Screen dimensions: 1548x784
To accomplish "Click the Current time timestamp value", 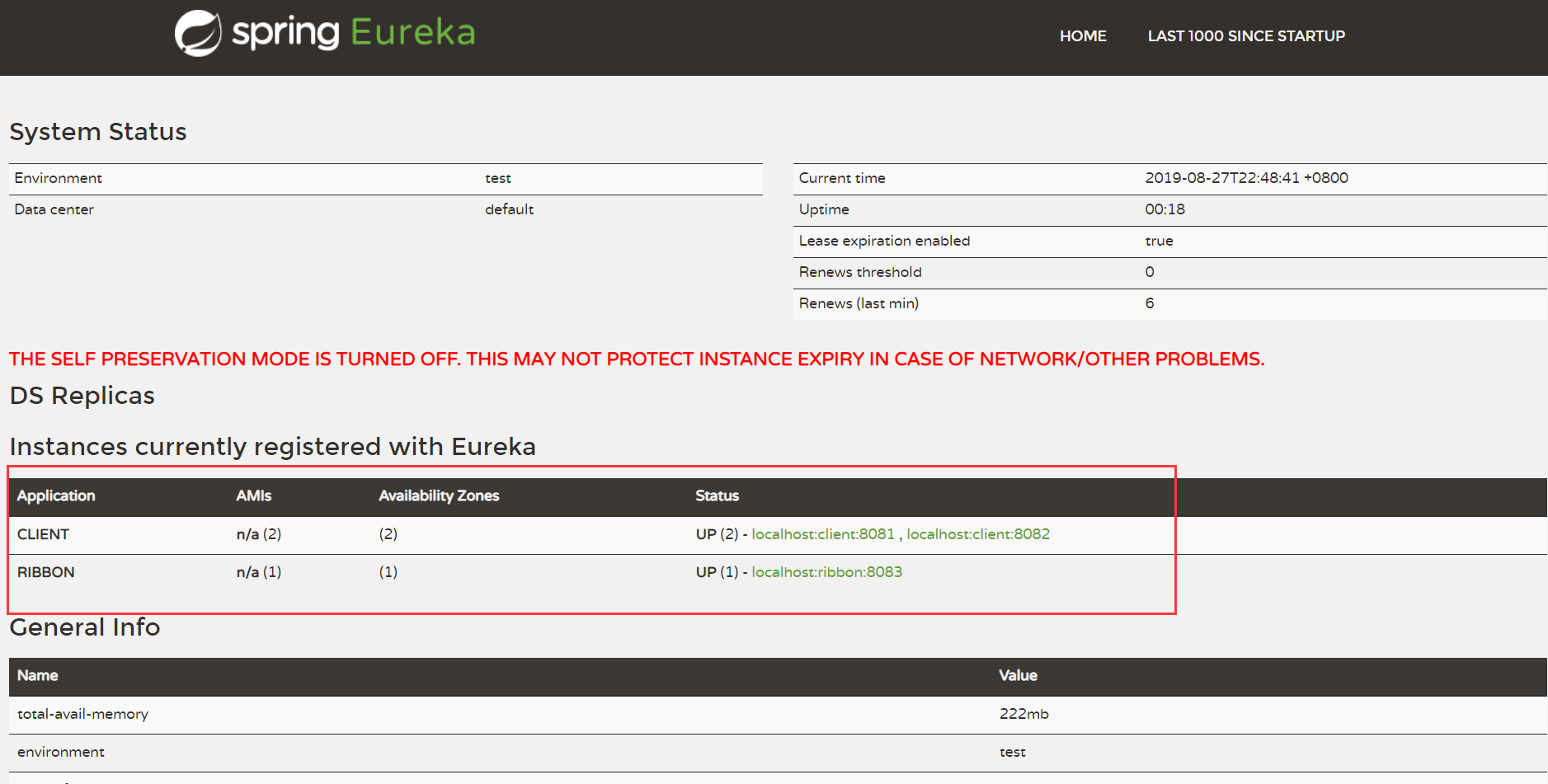I will (x=1245, y=178).
